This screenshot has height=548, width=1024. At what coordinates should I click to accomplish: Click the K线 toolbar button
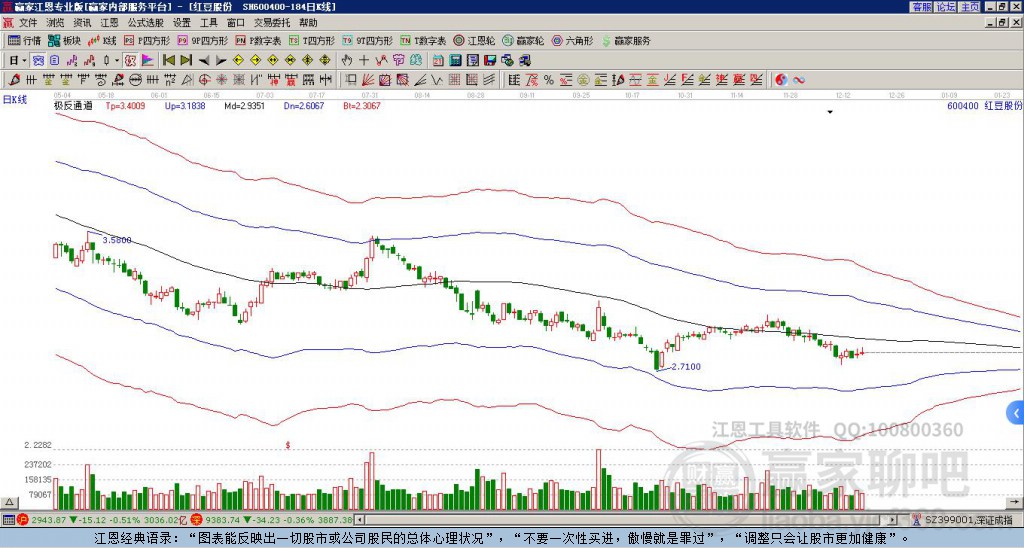(x=102, y=40)
